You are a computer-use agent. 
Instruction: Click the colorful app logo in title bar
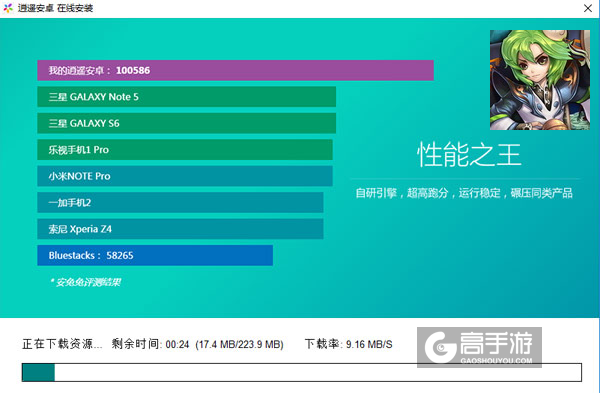tap(8, 8)
